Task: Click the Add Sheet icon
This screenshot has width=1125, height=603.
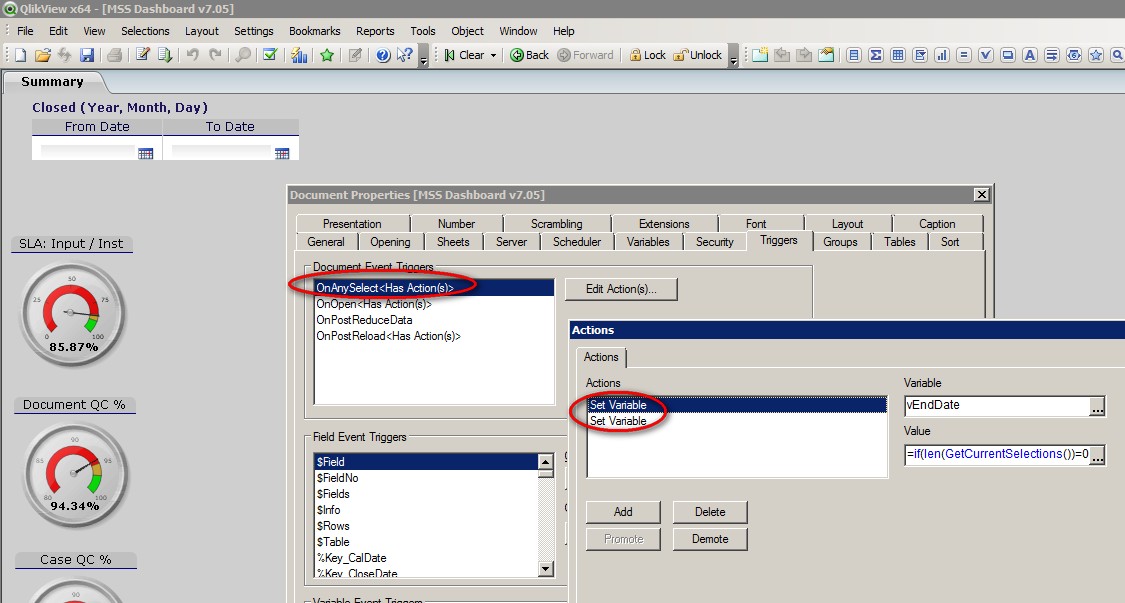Action: [760, 55]
